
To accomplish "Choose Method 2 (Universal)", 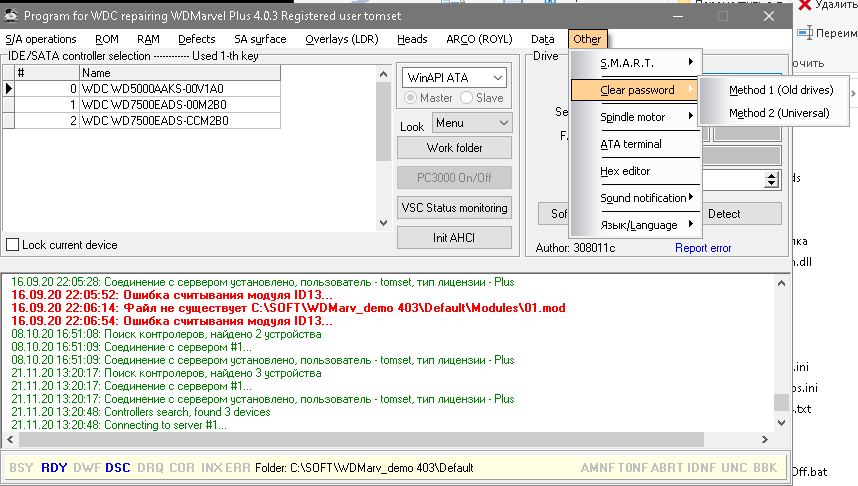I will (774, 113).
